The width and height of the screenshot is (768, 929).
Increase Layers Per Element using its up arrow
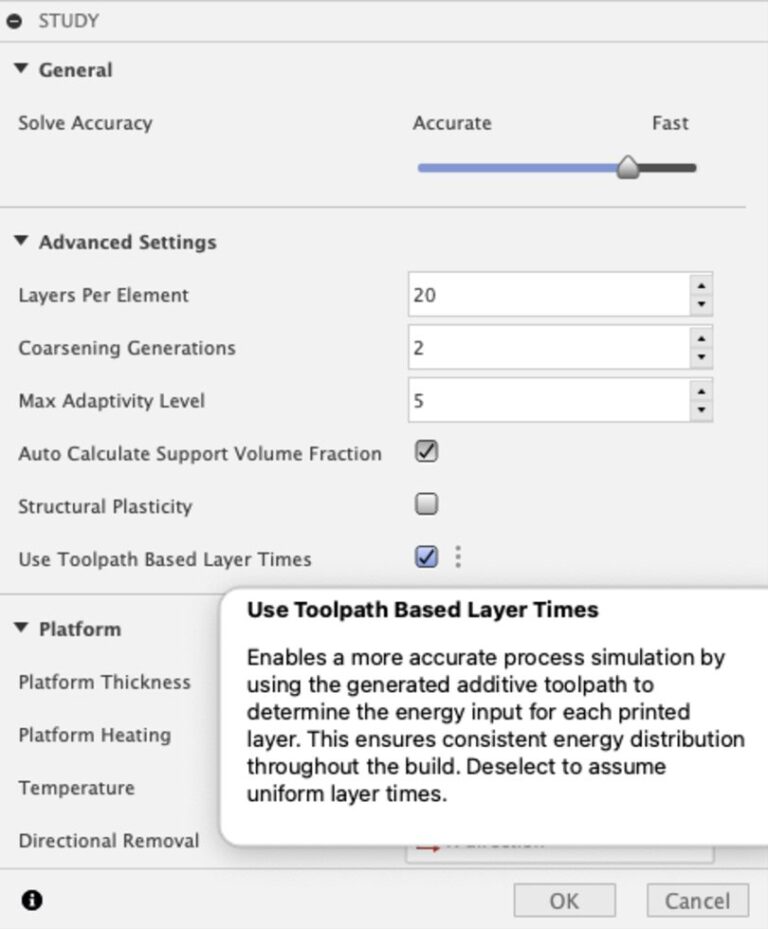click(x=702, y=286)
